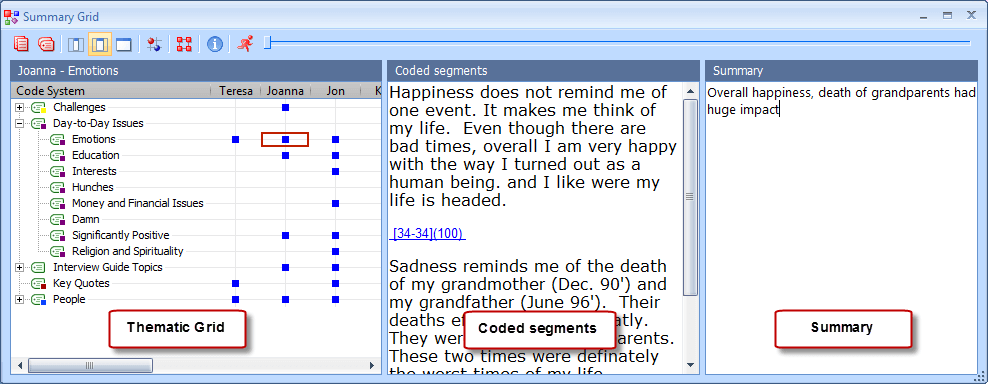This screenshot has height=384, width=988.
Task: Click the coded segments scroll up arrow
Action: (690, 90)
